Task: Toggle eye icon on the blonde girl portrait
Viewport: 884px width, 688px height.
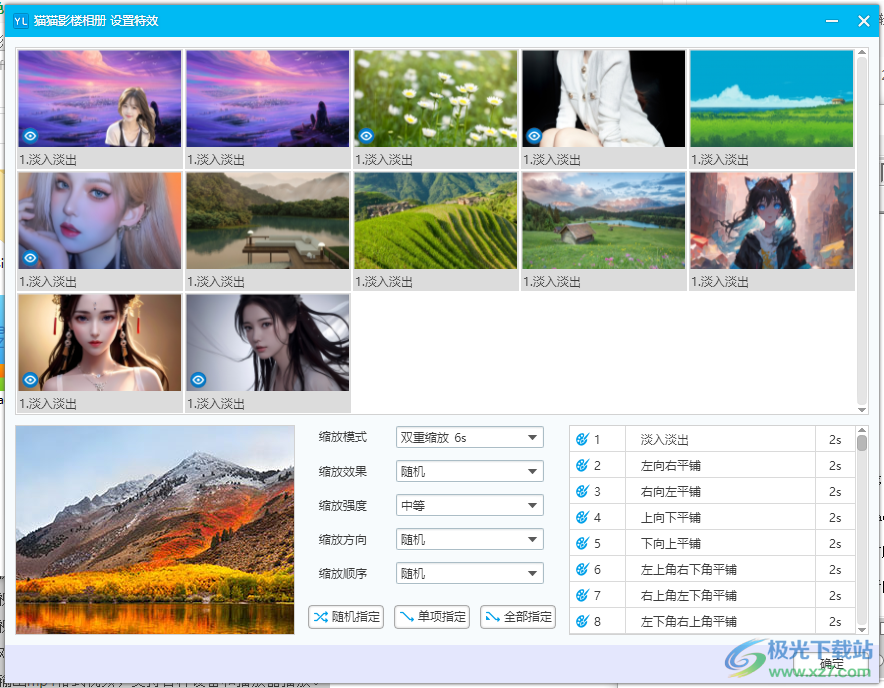Action: coord(31,257)
